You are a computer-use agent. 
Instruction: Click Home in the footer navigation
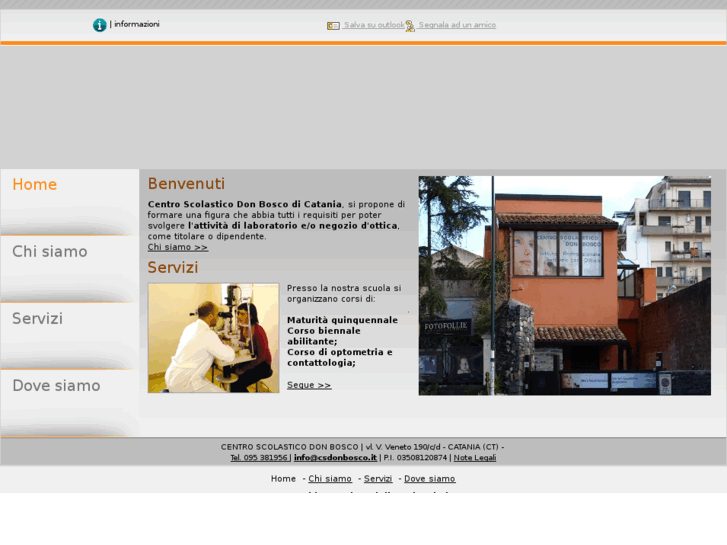click(x=283, y=479)
